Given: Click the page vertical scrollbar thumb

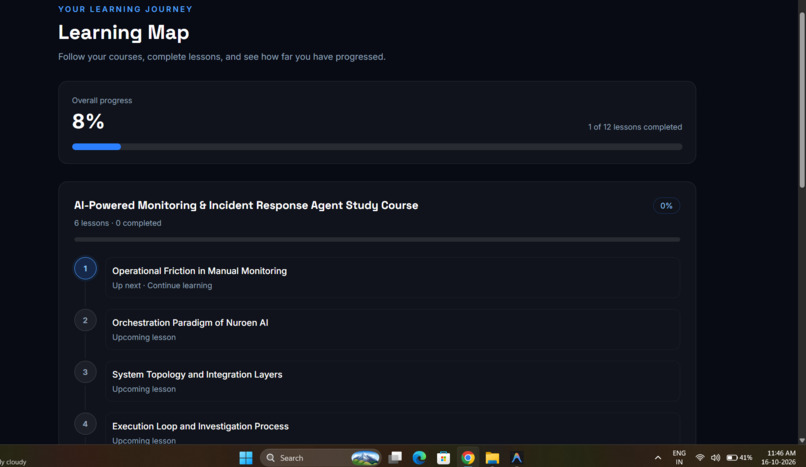Looking at the screenshot, I should [801, 100].
